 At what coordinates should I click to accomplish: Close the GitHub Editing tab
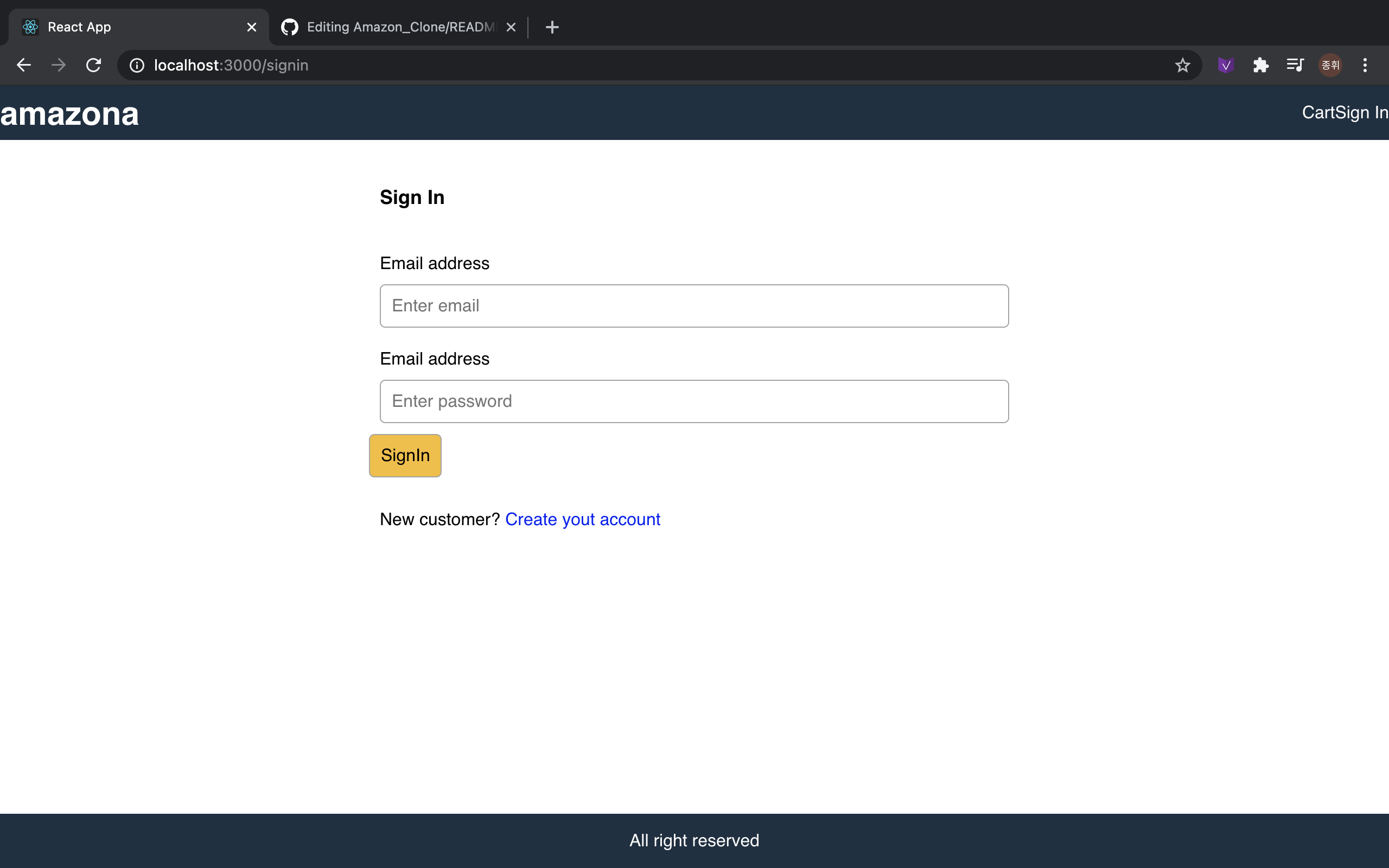click(511, 27)
